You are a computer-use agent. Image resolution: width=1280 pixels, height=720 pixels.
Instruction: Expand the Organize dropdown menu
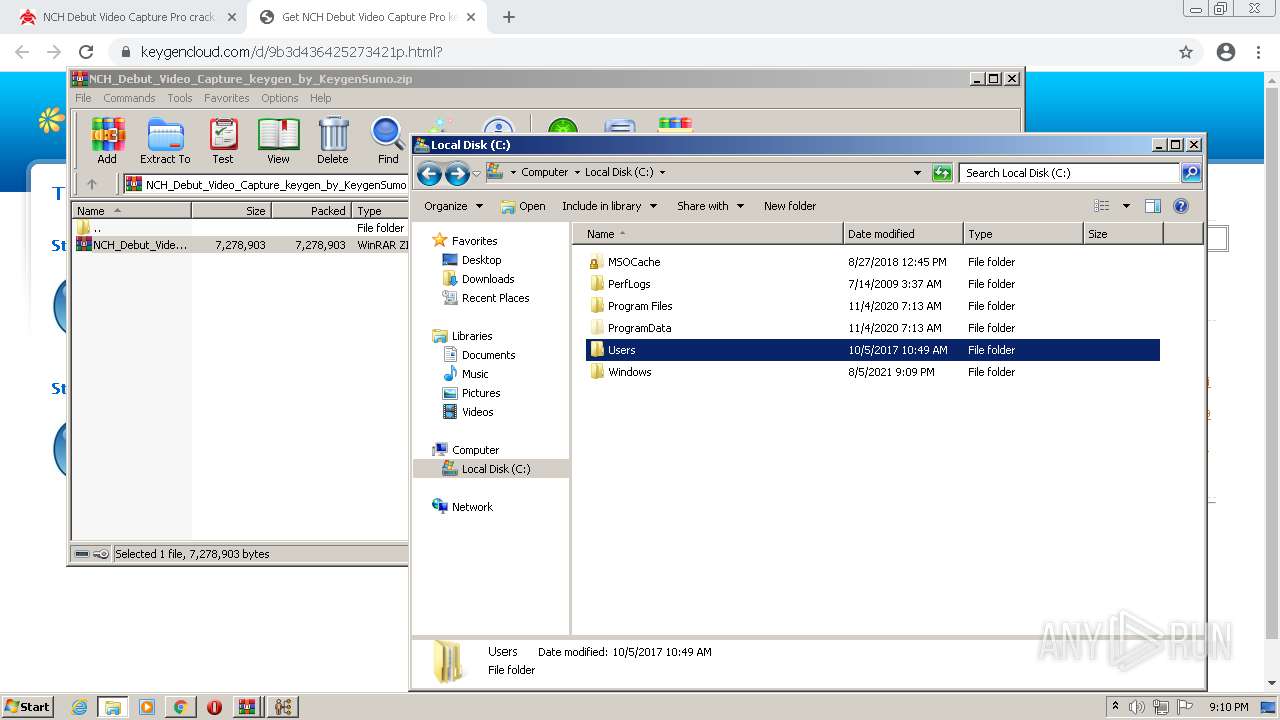[479, 206]
